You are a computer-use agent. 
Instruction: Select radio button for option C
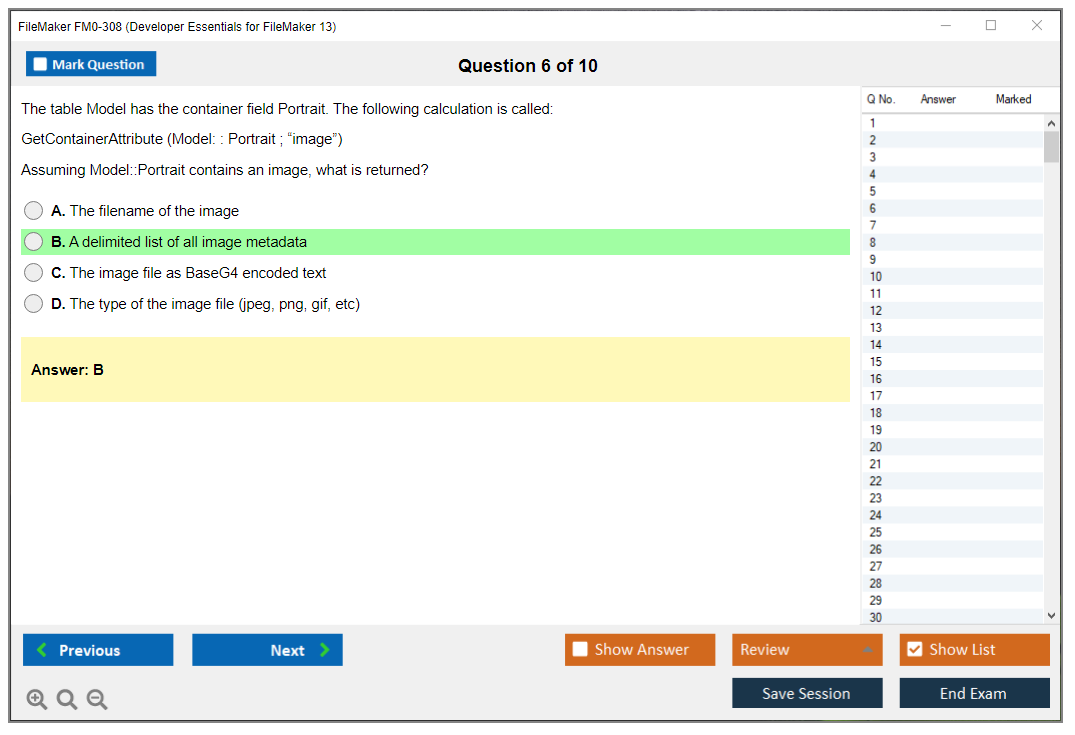34,273
